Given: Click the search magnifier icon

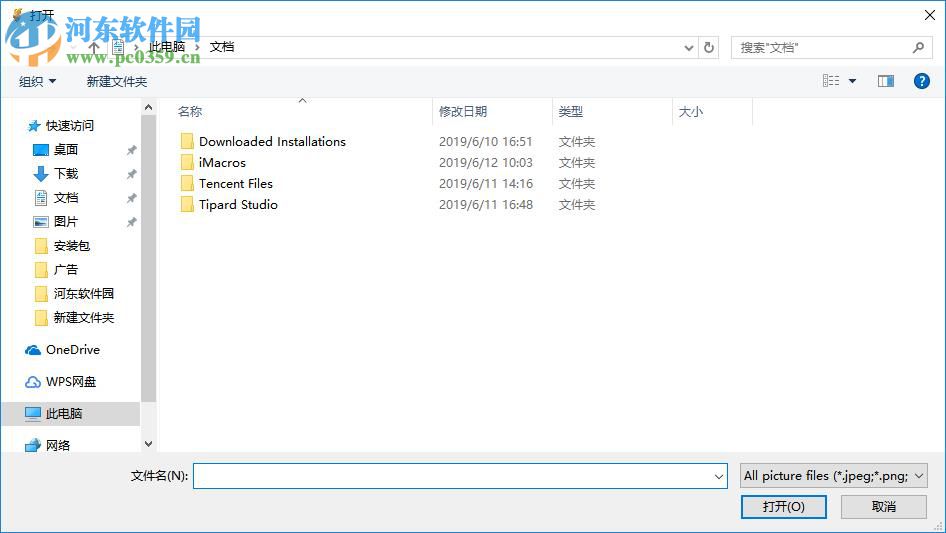Looking at the screenshot, I should point(918,47).
